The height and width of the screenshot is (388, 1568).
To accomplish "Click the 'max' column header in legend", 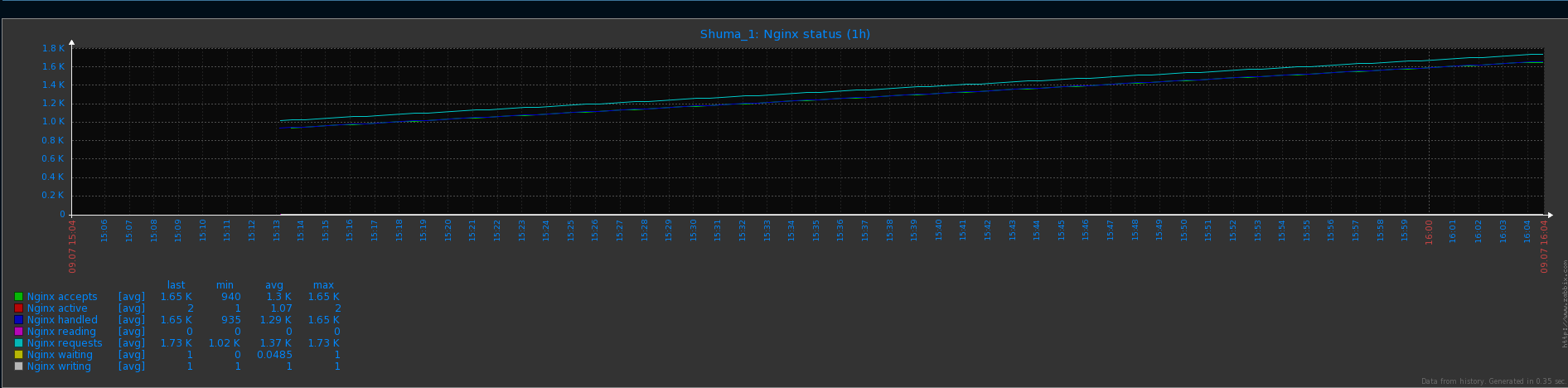I will pyautogui.click(x=323, y=285).
